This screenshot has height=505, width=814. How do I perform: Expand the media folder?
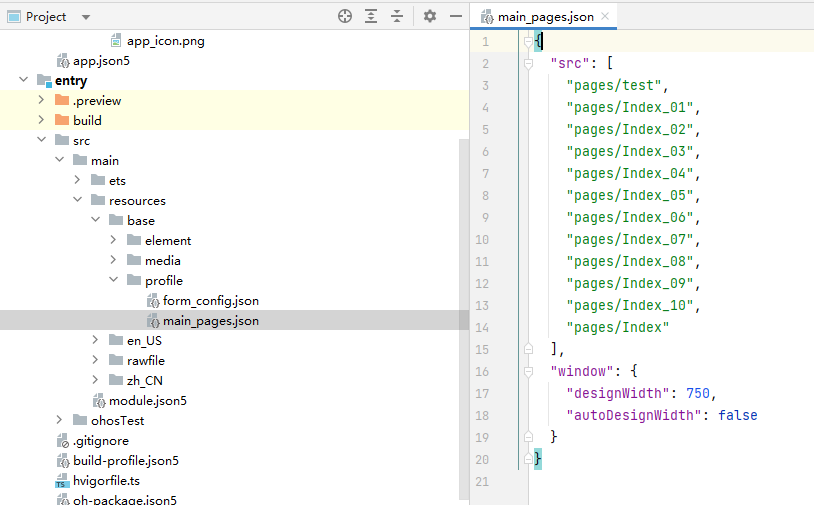114,260
